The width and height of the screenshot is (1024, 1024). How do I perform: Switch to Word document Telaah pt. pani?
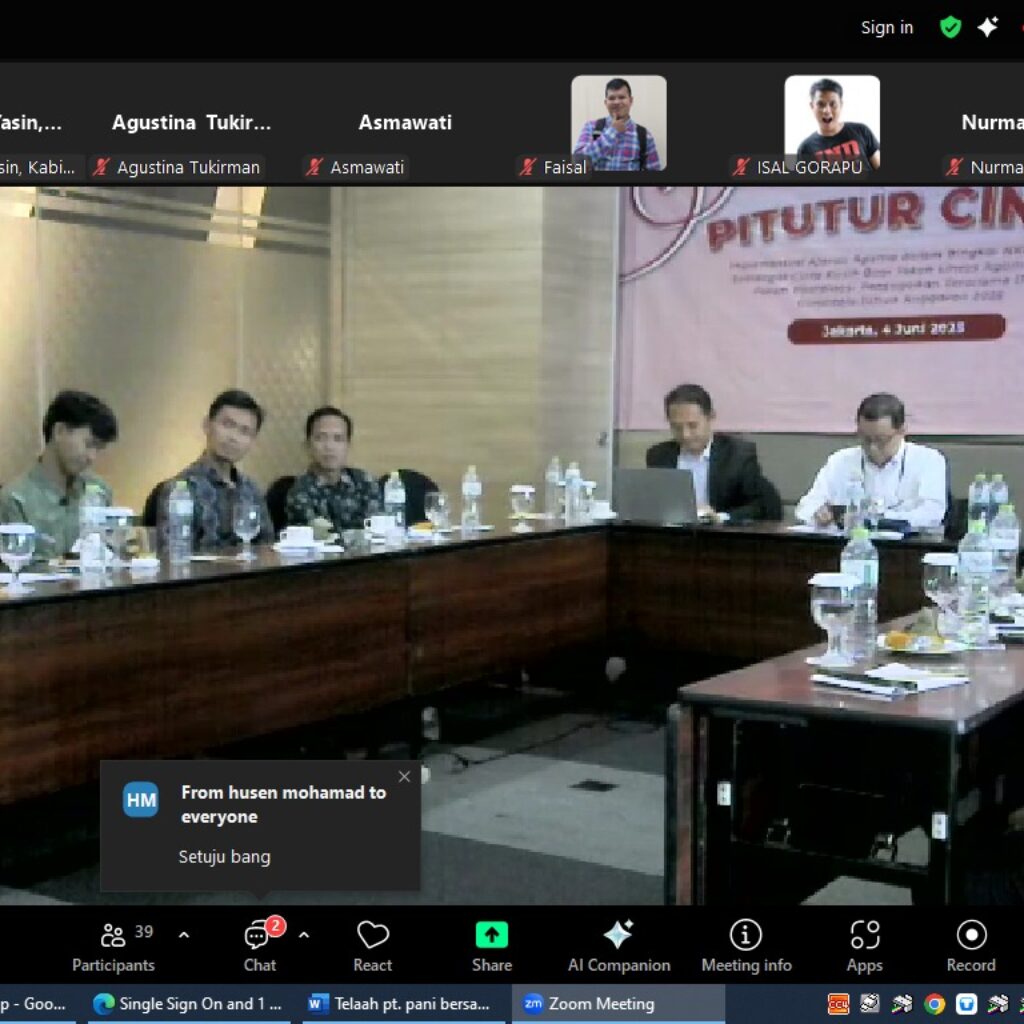pos(400,1004)
